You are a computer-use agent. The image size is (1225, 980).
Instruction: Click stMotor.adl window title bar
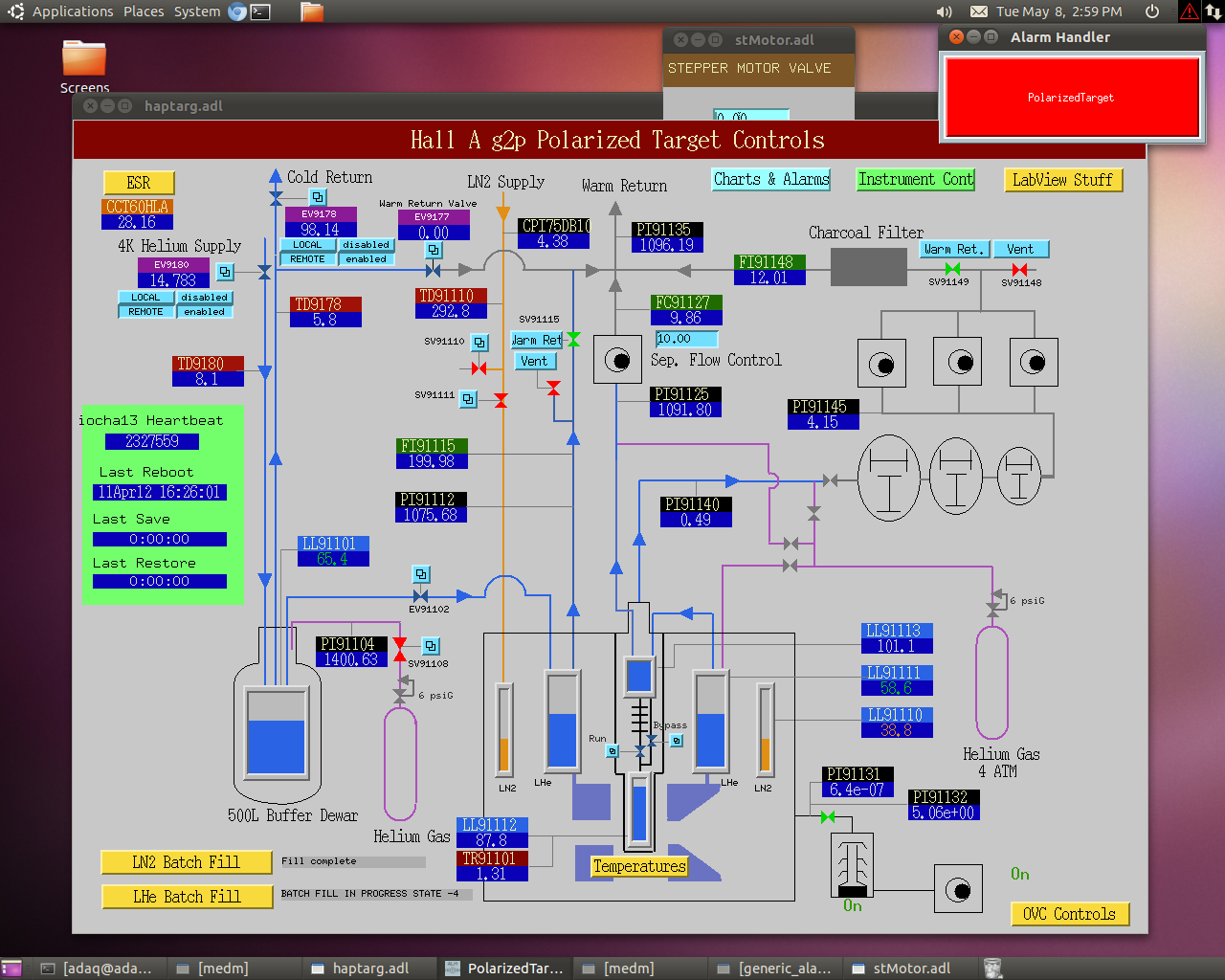tap(758, 40)
